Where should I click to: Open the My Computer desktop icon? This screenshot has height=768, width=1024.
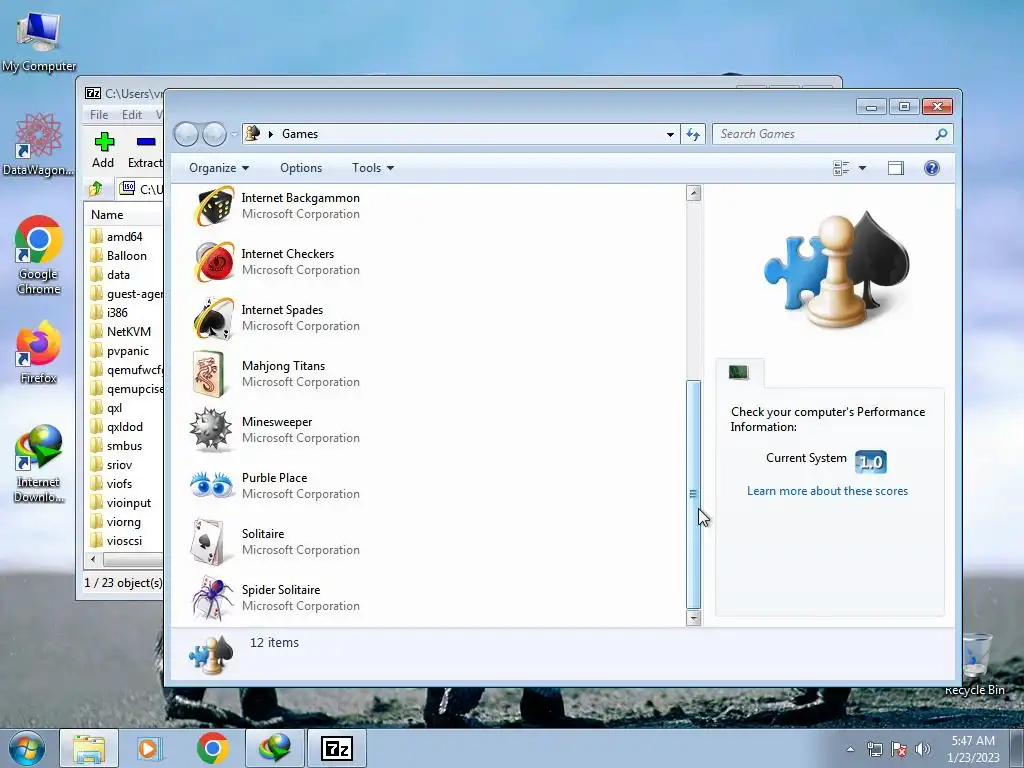[39, 40]
